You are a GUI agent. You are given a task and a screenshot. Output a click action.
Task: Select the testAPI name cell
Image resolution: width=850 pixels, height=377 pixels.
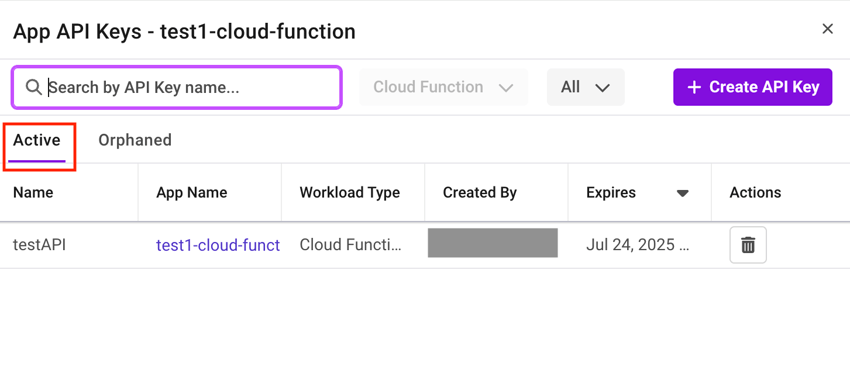point(40,245)
